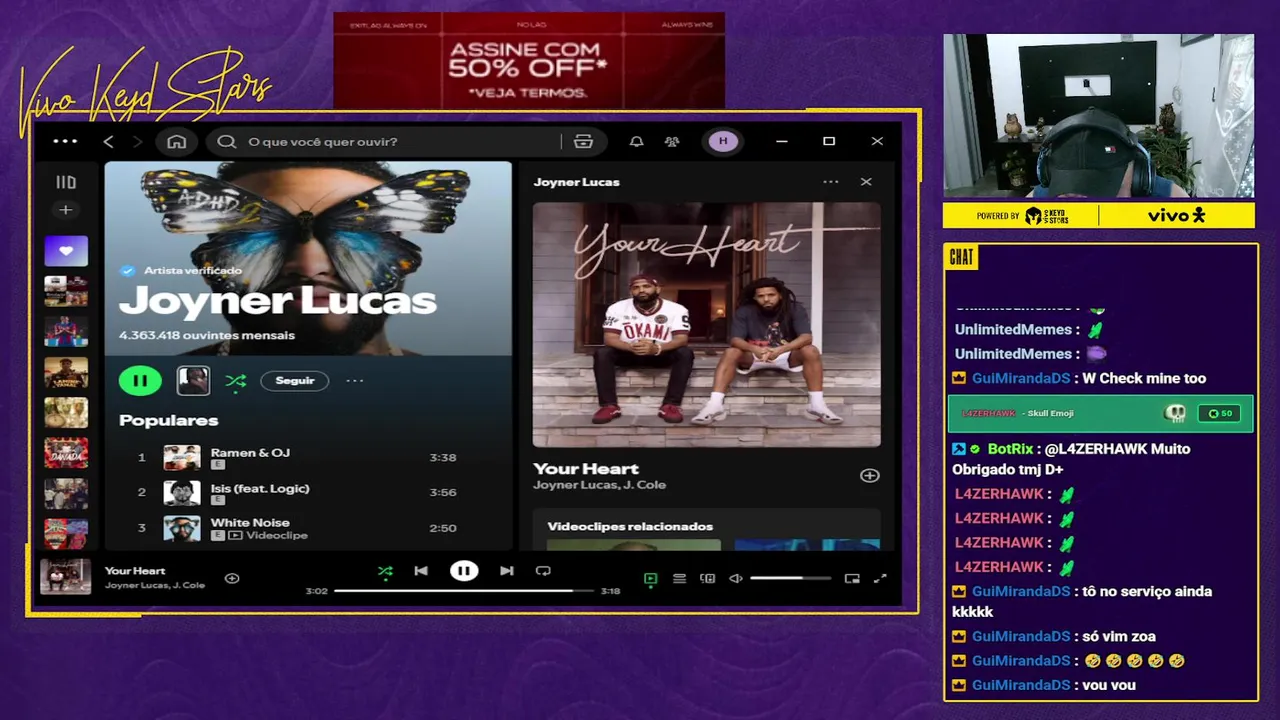Open the queue icon
1280x720 pixels.
[x=679, y=578]
